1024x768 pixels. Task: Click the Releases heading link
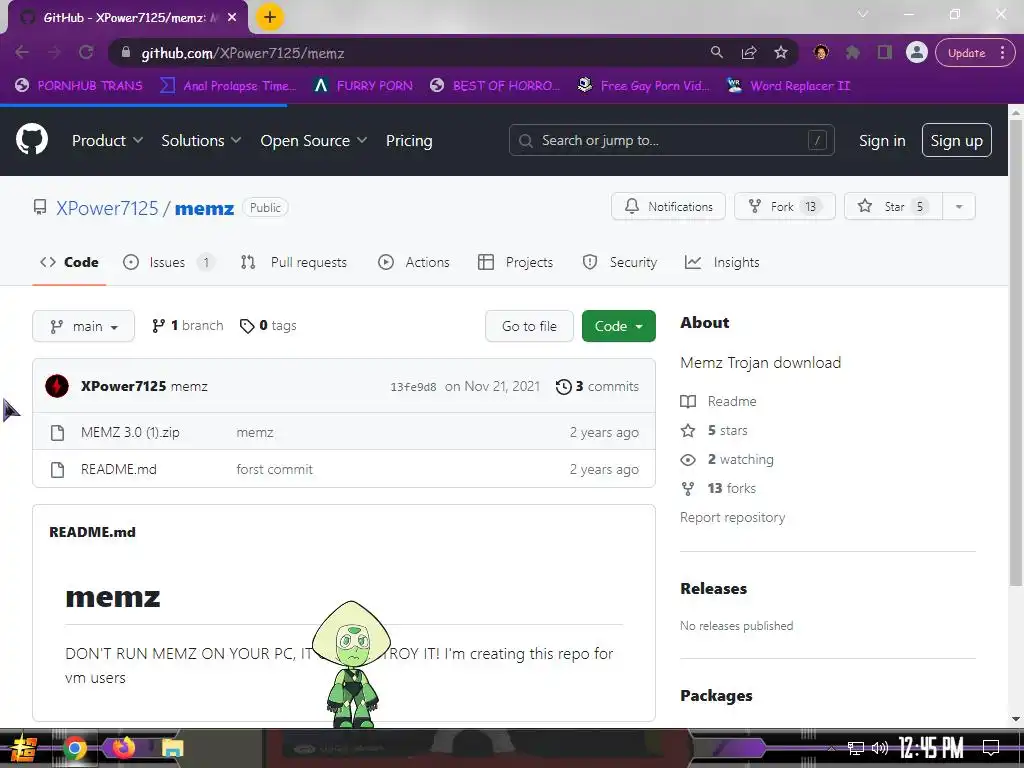(713, 588)
